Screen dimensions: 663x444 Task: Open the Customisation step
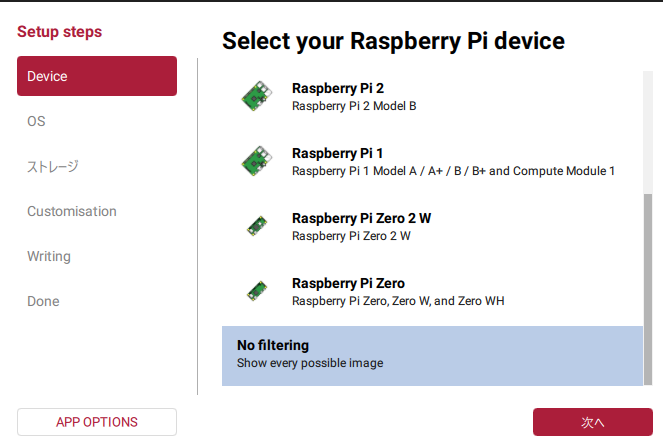point(72,211)
